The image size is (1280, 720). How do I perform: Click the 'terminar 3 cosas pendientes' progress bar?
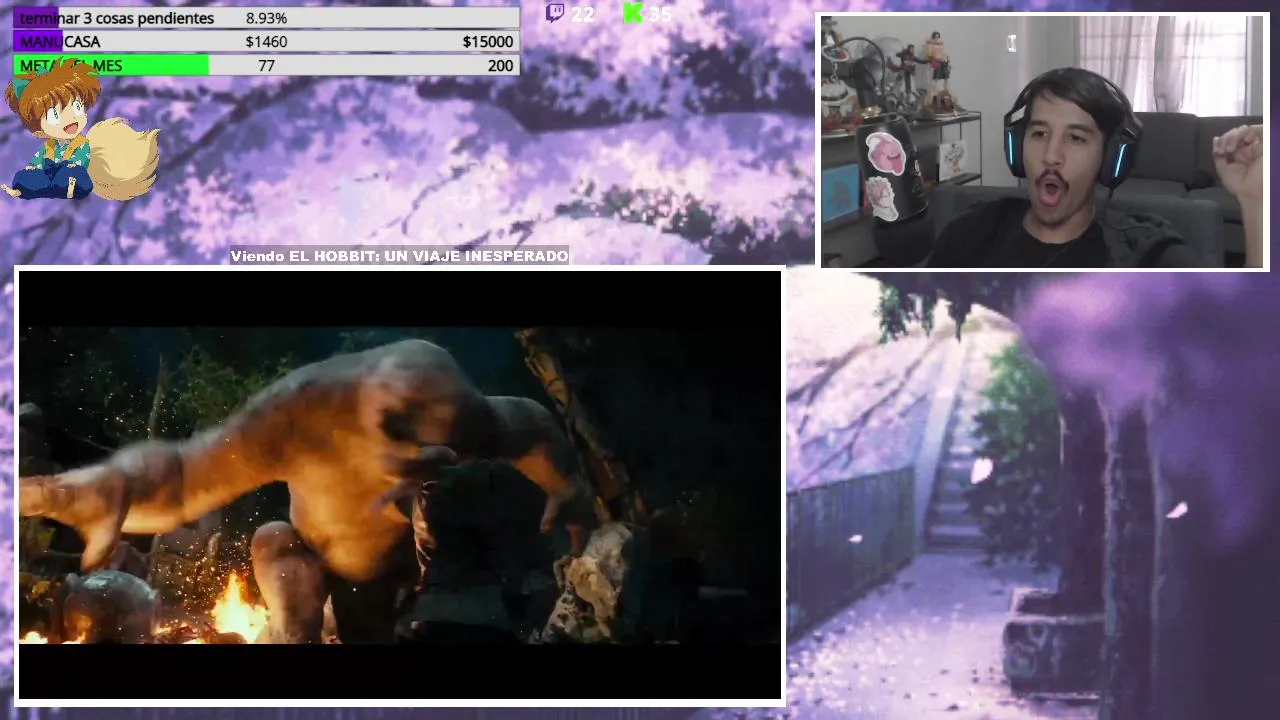tap(266, 18)
